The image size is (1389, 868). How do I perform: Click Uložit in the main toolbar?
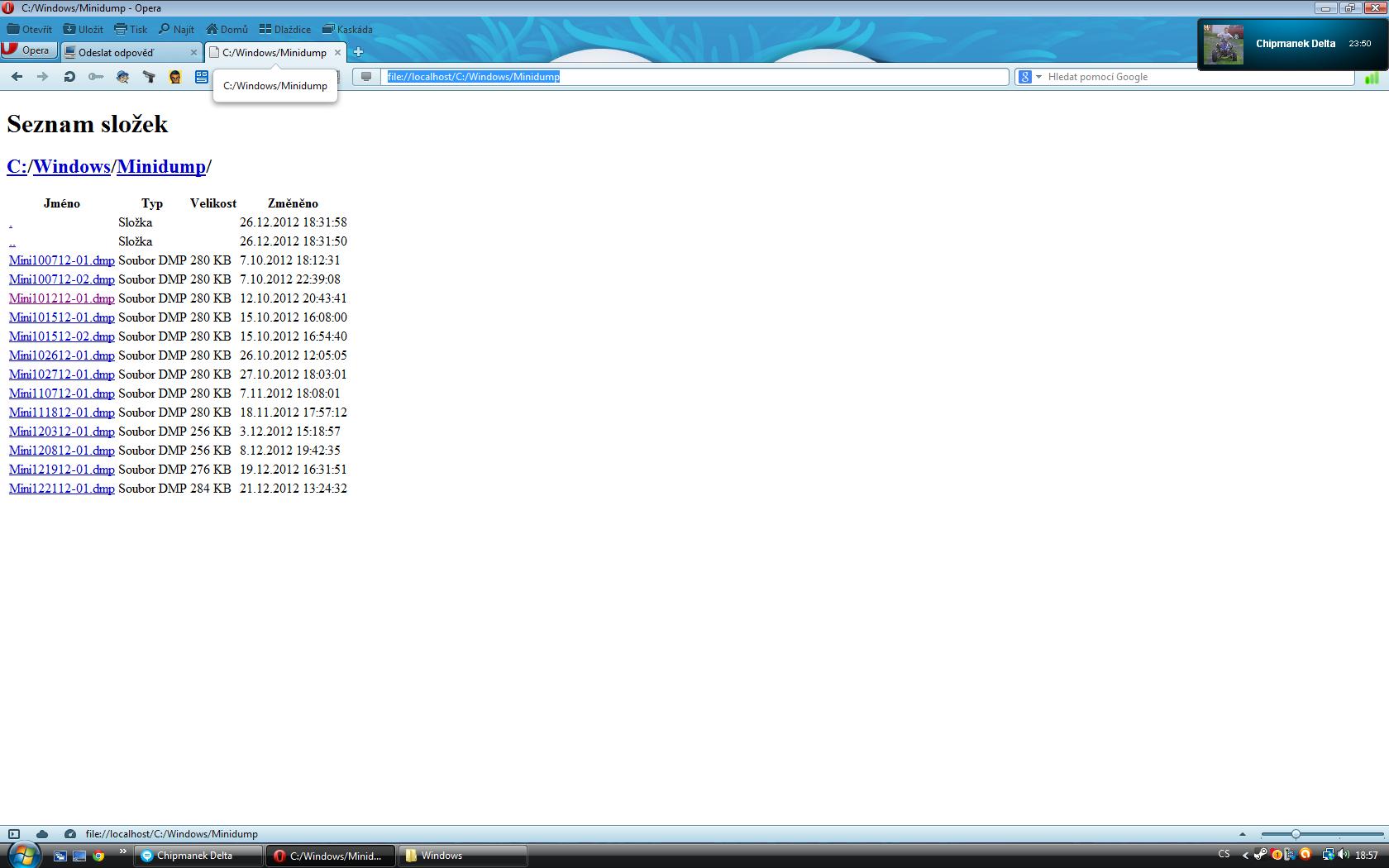pos(84,29)
